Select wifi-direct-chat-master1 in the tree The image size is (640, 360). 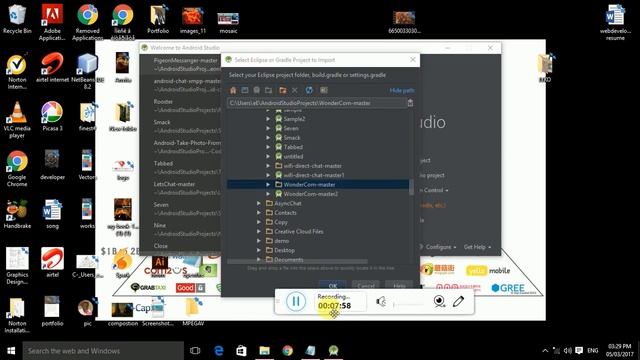point(313,175)
